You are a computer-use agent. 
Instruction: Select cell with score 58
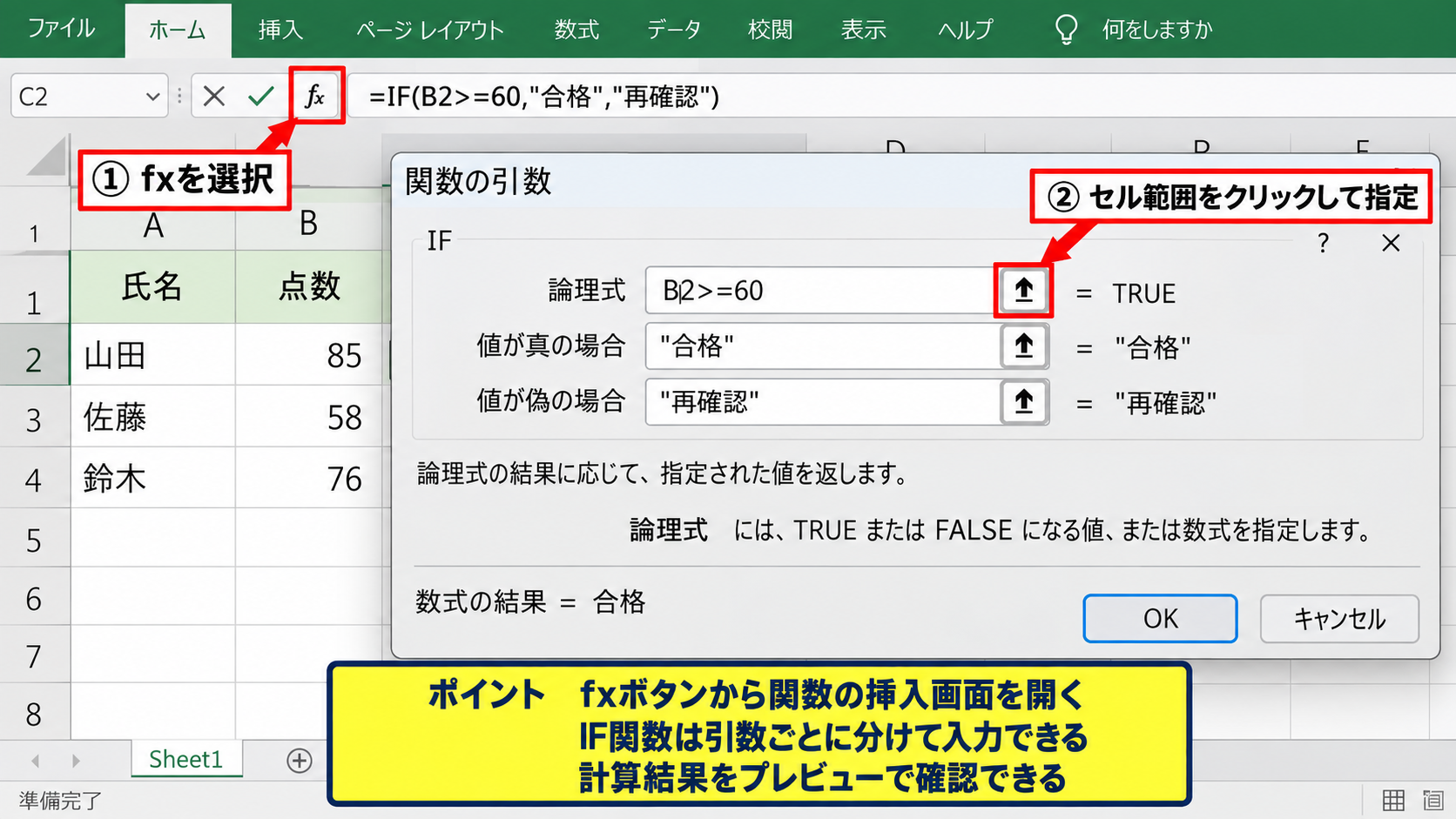[309, 417]
